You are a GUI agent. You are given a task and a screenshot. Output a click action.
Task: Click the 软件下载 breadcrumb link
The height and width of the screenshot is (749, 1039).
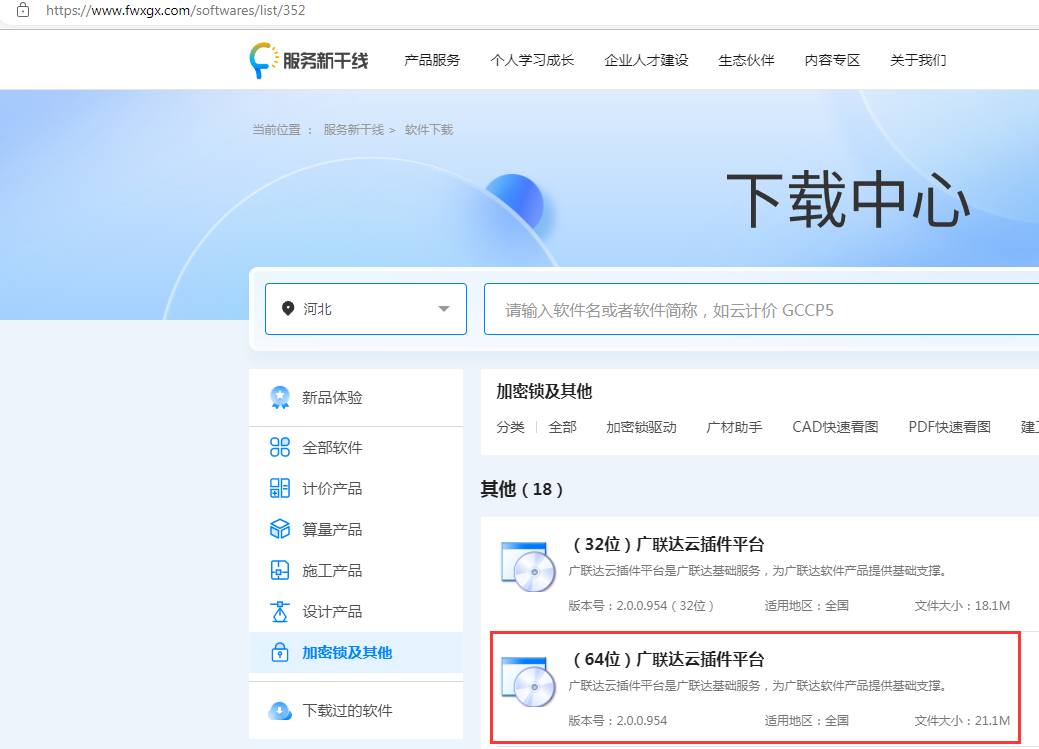[x=429, y=130]
